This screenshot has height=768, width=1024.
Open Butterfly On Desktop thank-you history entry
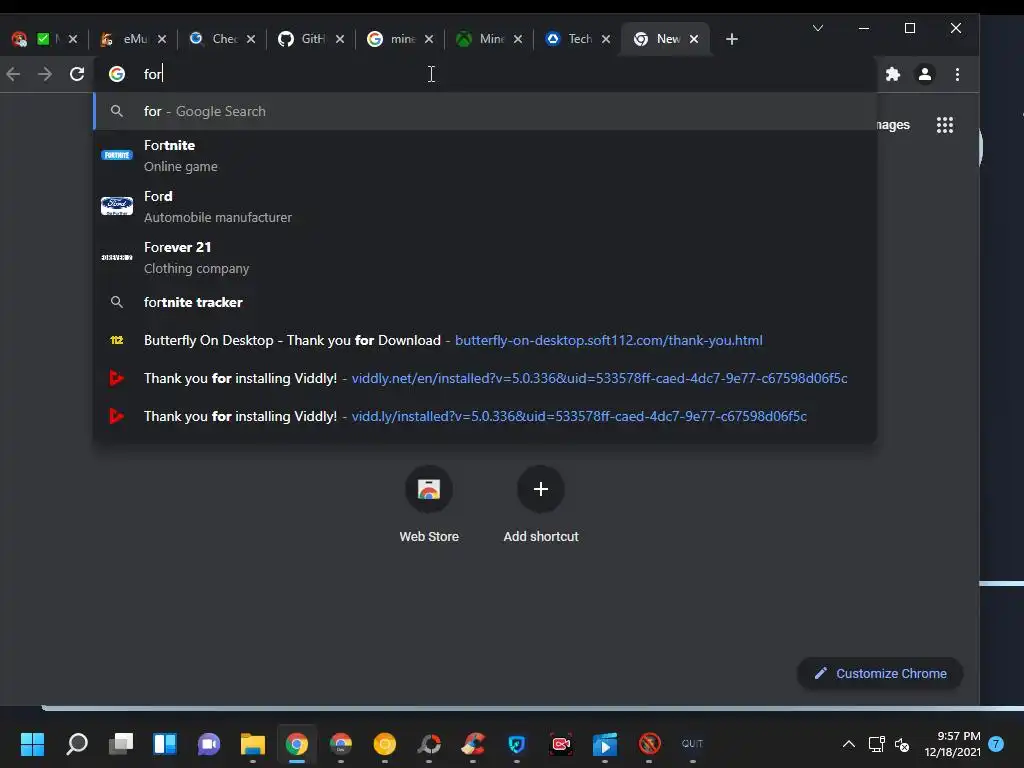(485, 340)
